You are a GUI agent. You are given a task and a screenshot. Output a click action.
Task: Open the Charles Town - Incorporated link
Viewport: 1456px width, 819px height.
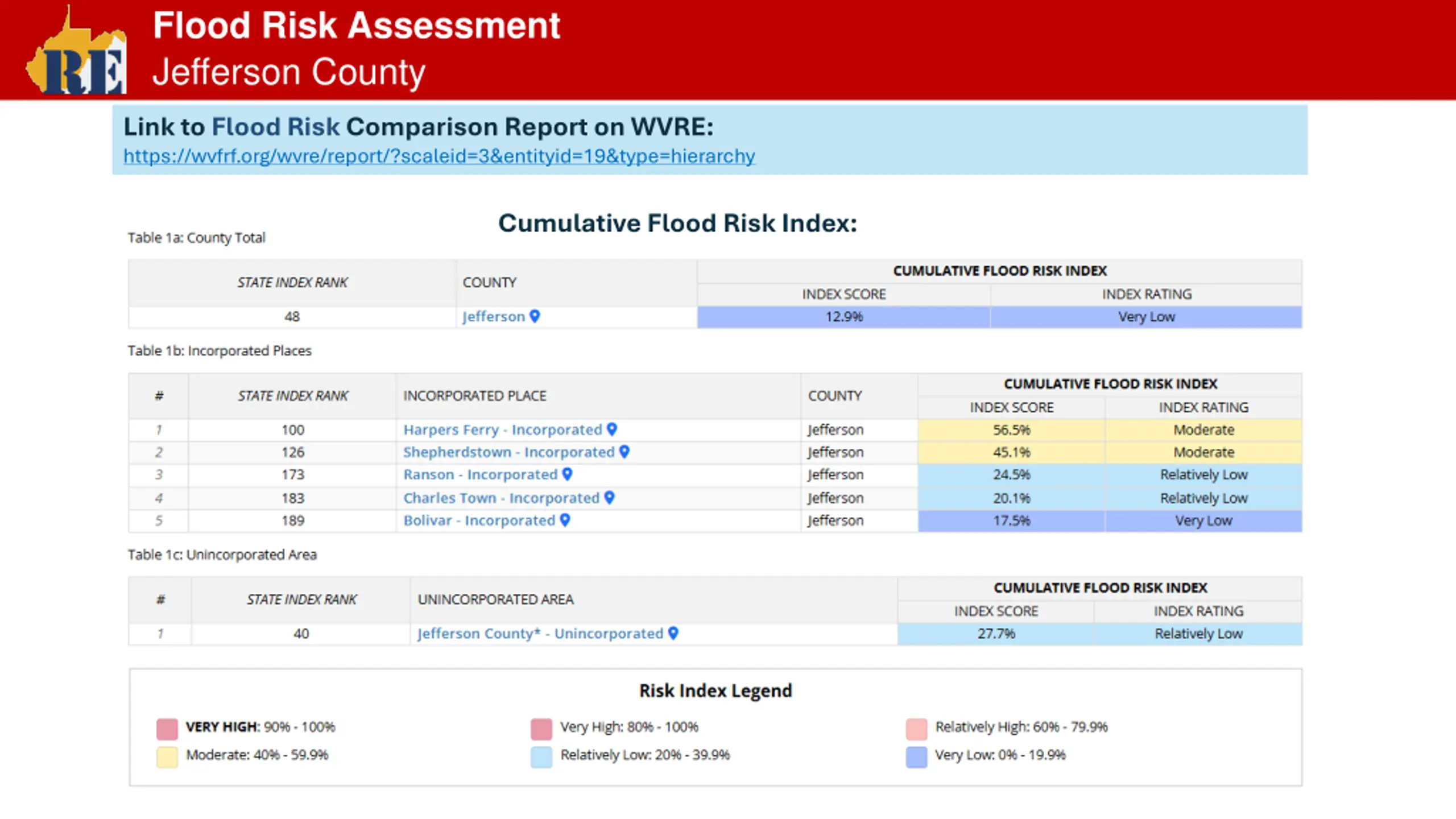pyautogui.click(x=501, y=498)
